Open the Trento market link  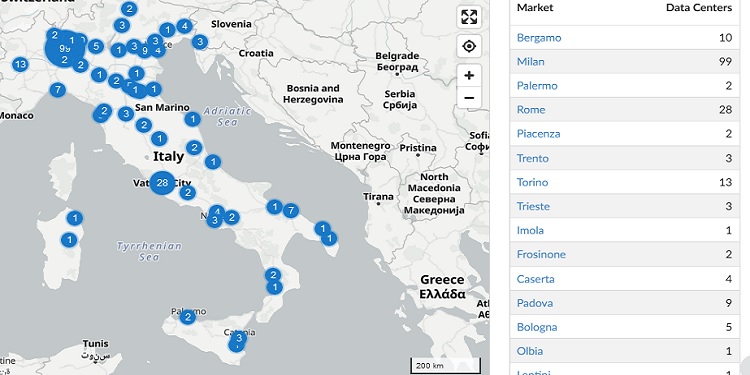[533, 158]
